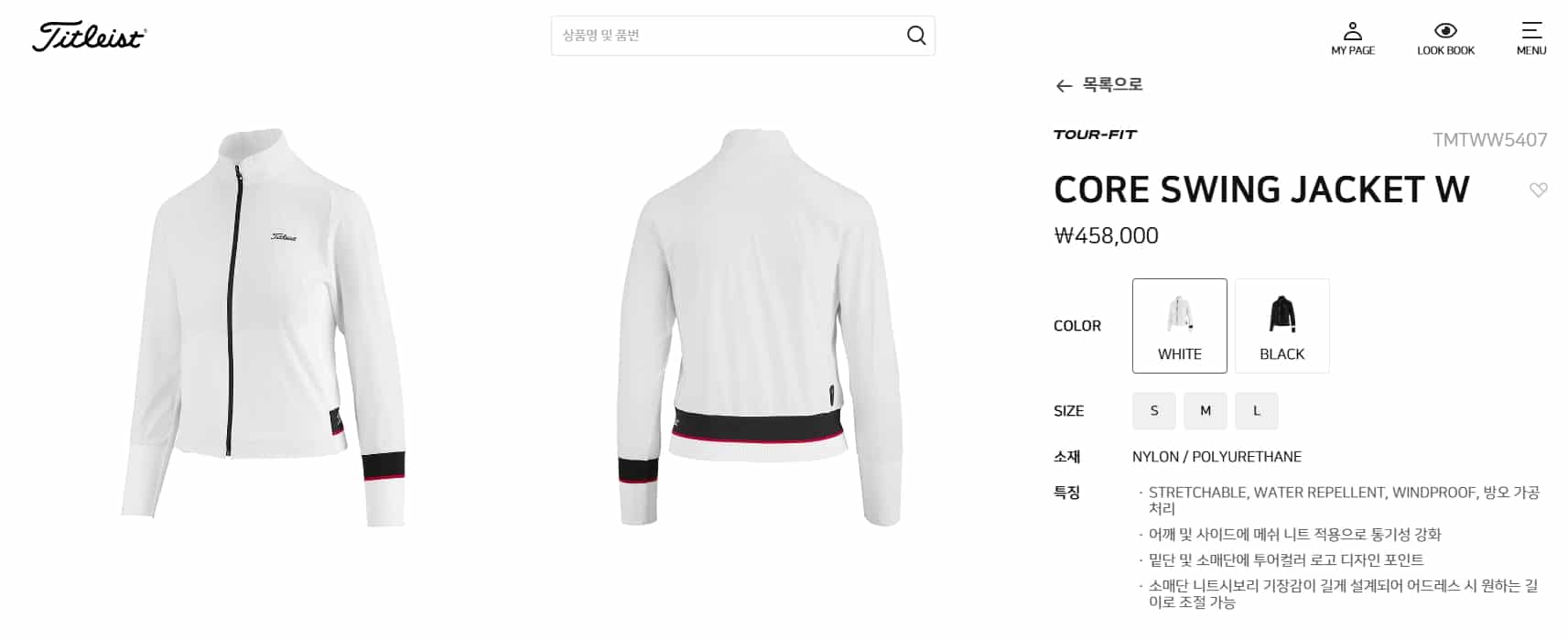View the back jacket image
Viewport: 1568px width, 640px height.
pyautogui.click(x=761, y=327)
